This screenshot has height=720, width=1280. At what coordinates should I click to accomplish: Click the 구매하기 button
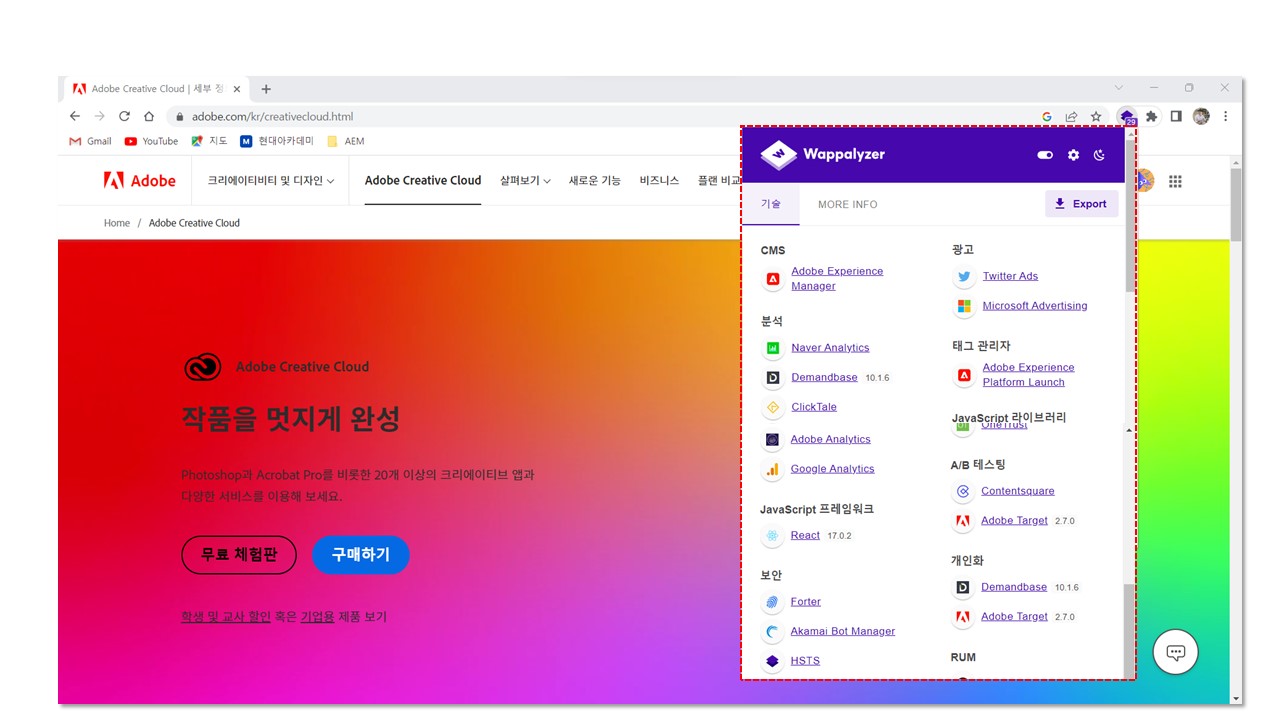361,555
